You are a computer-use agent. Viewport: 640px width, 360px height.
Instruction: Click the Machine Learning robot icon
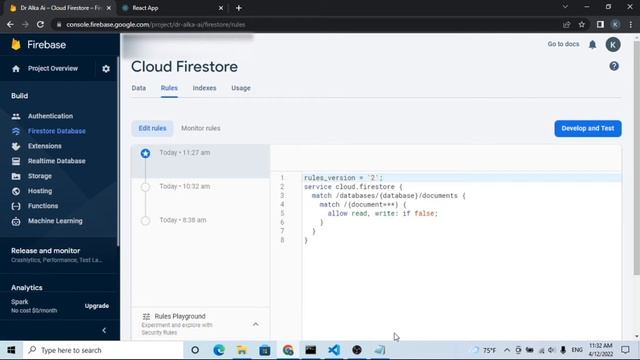coord(16,221)
